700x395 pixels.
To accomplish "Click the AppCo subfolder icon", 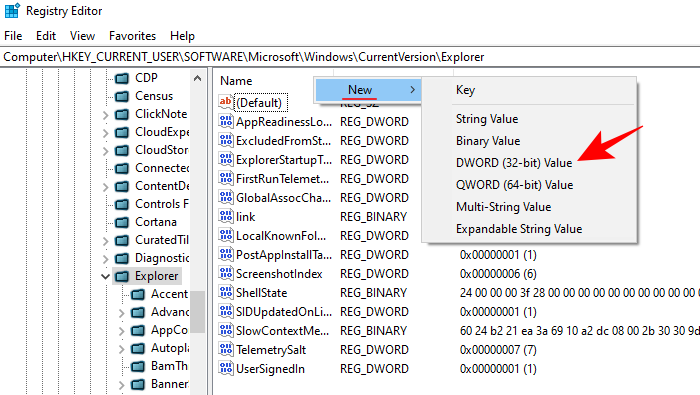I will coord(138,330).
